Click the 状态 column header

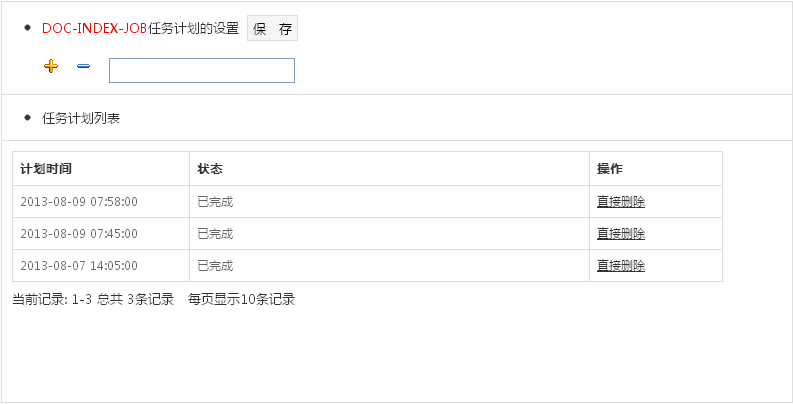click(210, 169)
